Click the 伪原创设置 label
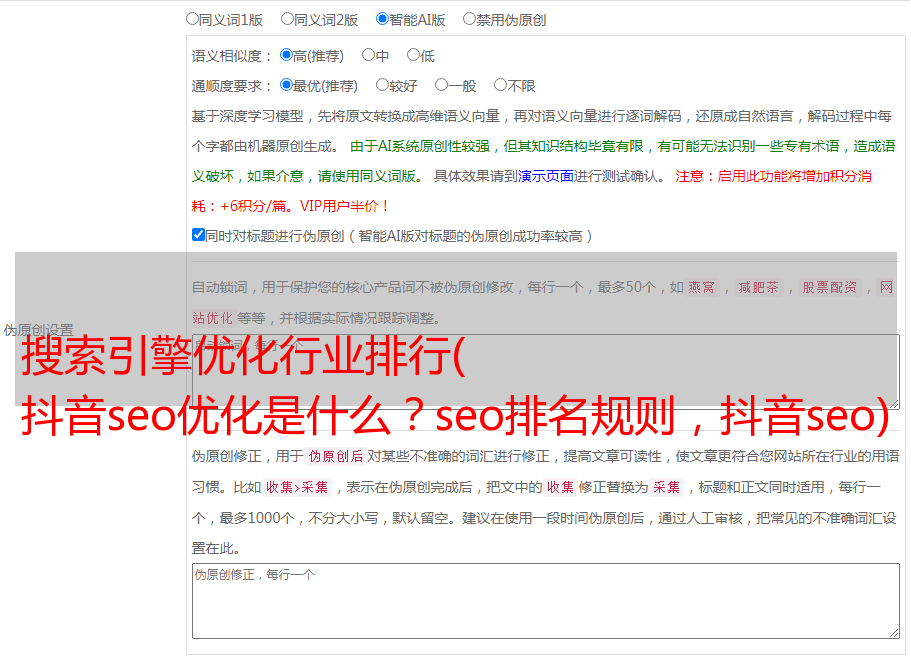911x658 pixels. (x=38, y=330)
